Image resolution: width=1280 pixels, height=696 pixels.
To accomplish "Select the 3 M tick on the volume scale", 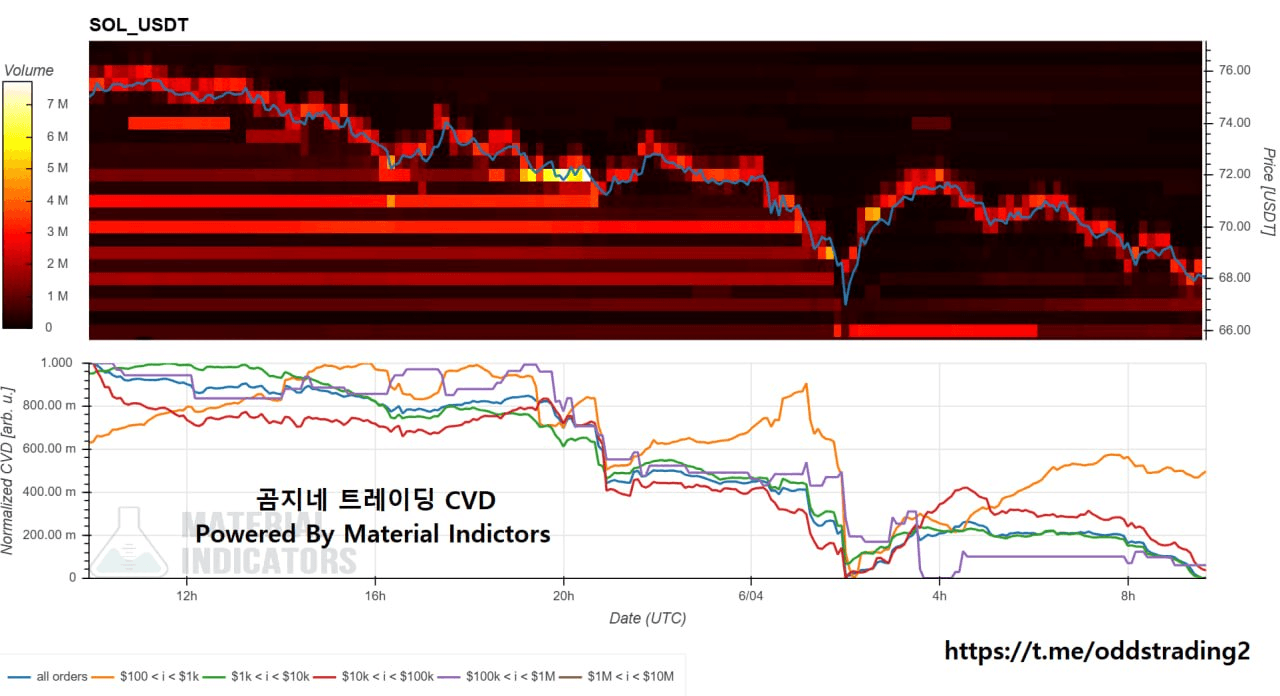I will coord(57,232).
